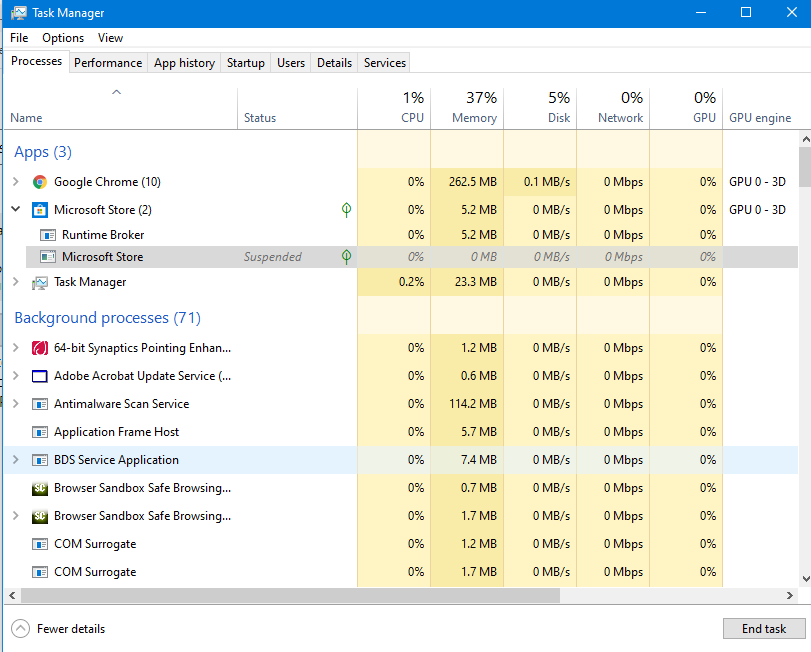
Task: Open the Options menu
Action: tap(63, 38)
